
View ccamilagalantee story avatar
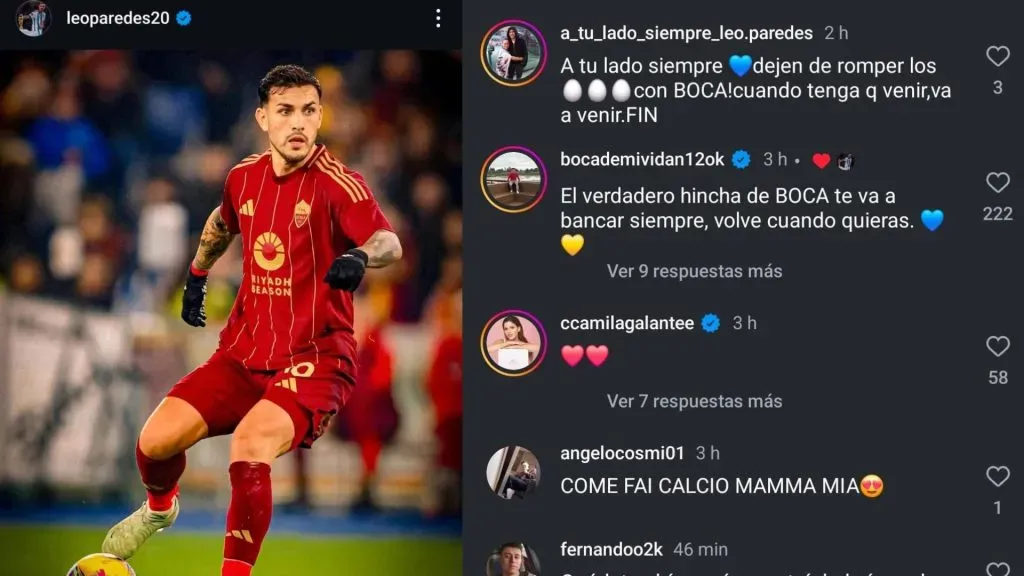(514, 343)
